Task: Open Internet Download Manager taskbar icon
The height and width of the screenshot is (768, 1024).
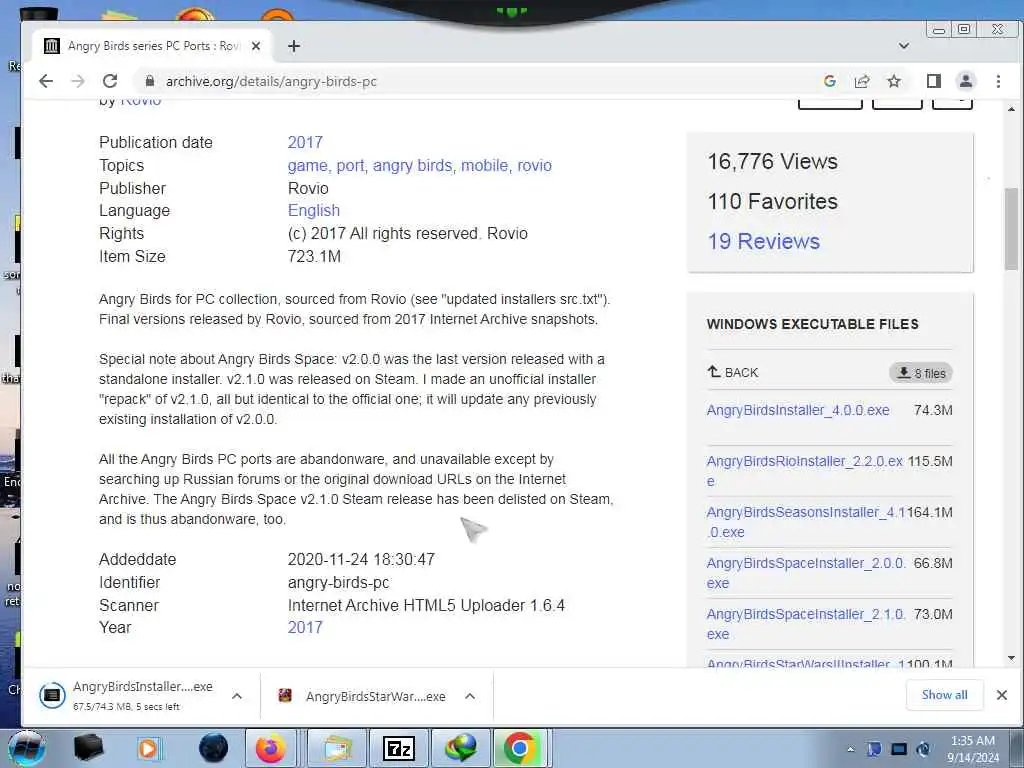Action: [461, 748]
